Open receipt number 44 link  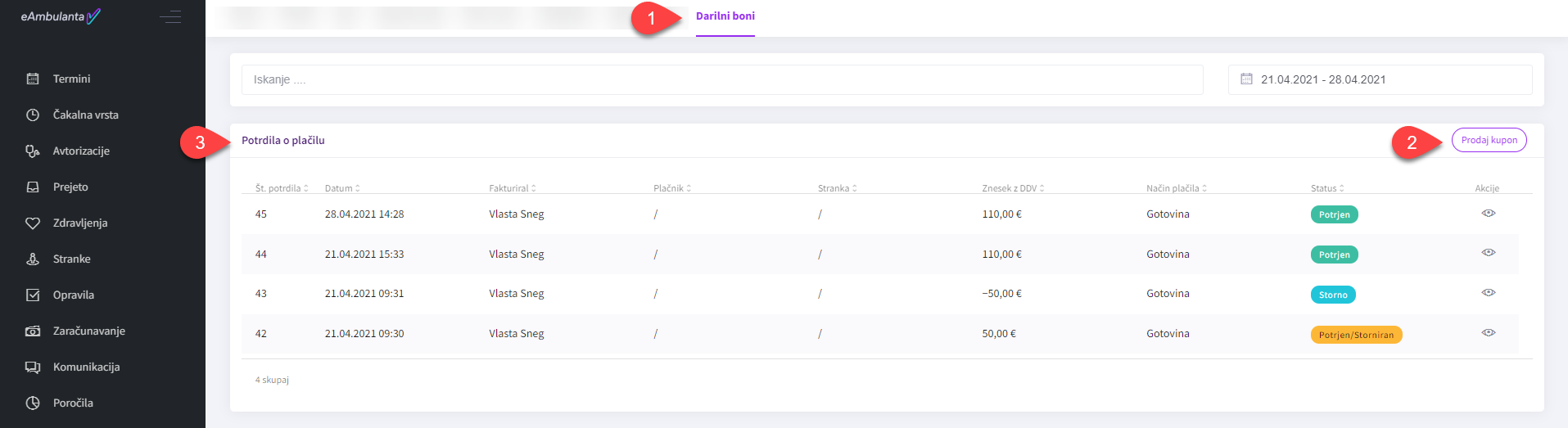(261, 255)
